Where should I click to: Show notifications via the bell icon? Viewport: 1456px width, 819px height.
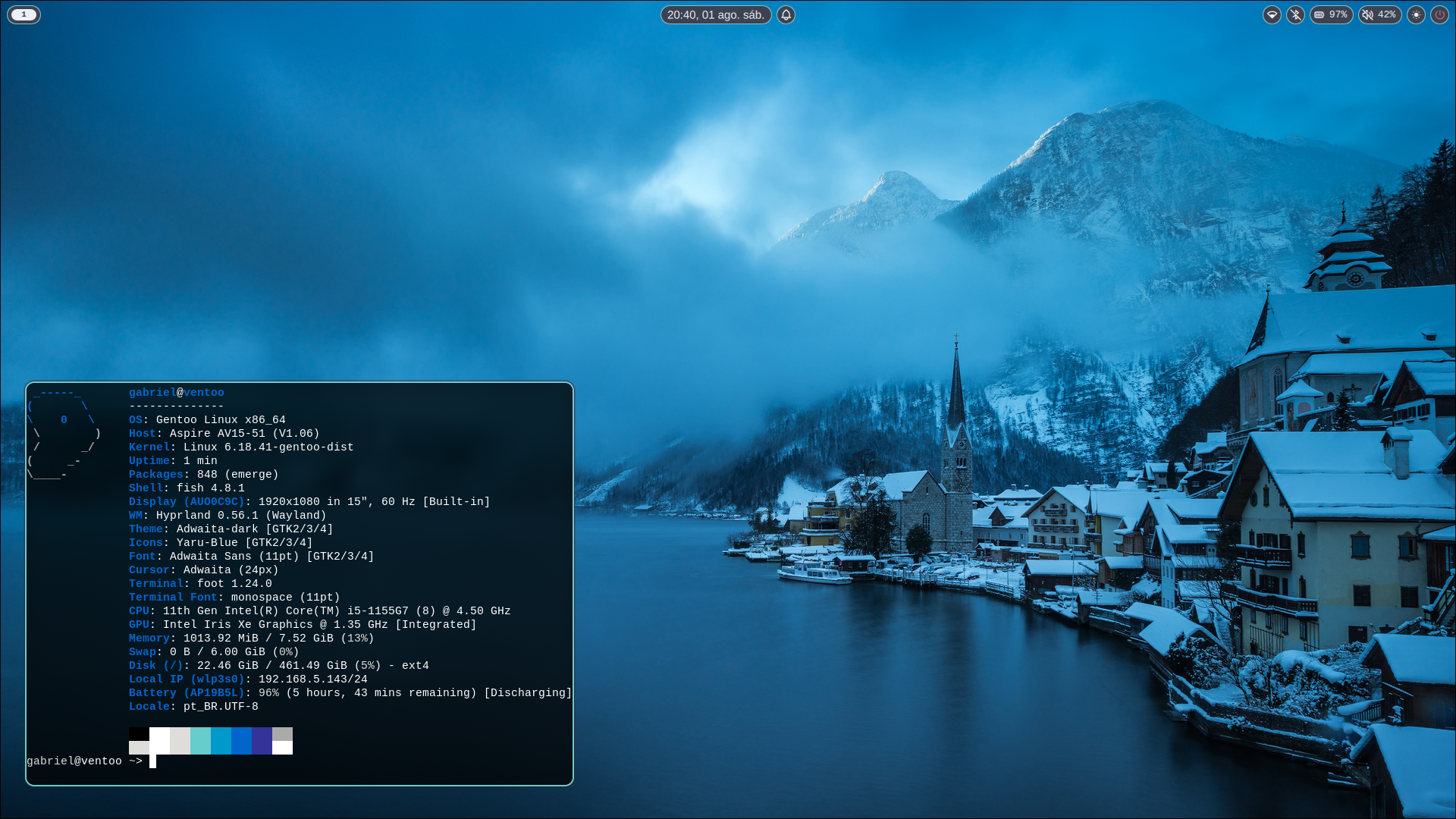pyautogui.click(x=786, y=14)
